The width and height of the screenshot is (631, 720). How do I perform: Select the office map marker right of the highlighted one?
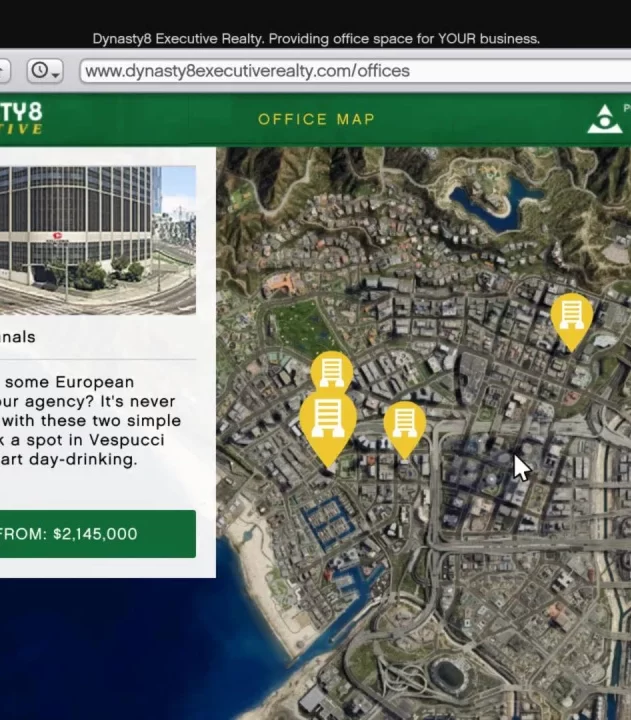[x=404, y=429]
